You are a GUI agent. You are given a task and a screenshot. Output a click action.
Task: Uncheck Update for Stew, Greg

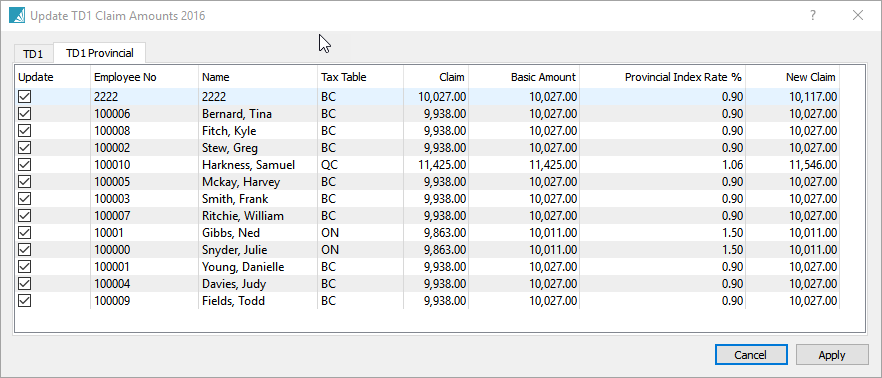click(25, 148)
